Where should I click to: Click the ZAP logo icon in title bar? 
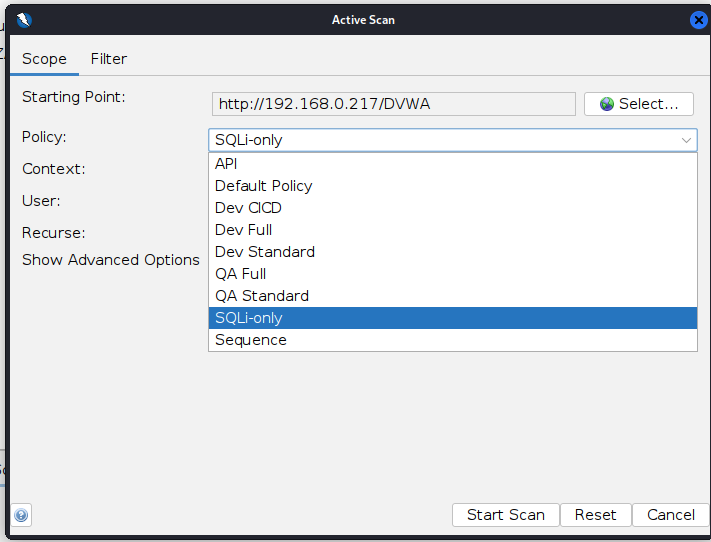point(24,20)
